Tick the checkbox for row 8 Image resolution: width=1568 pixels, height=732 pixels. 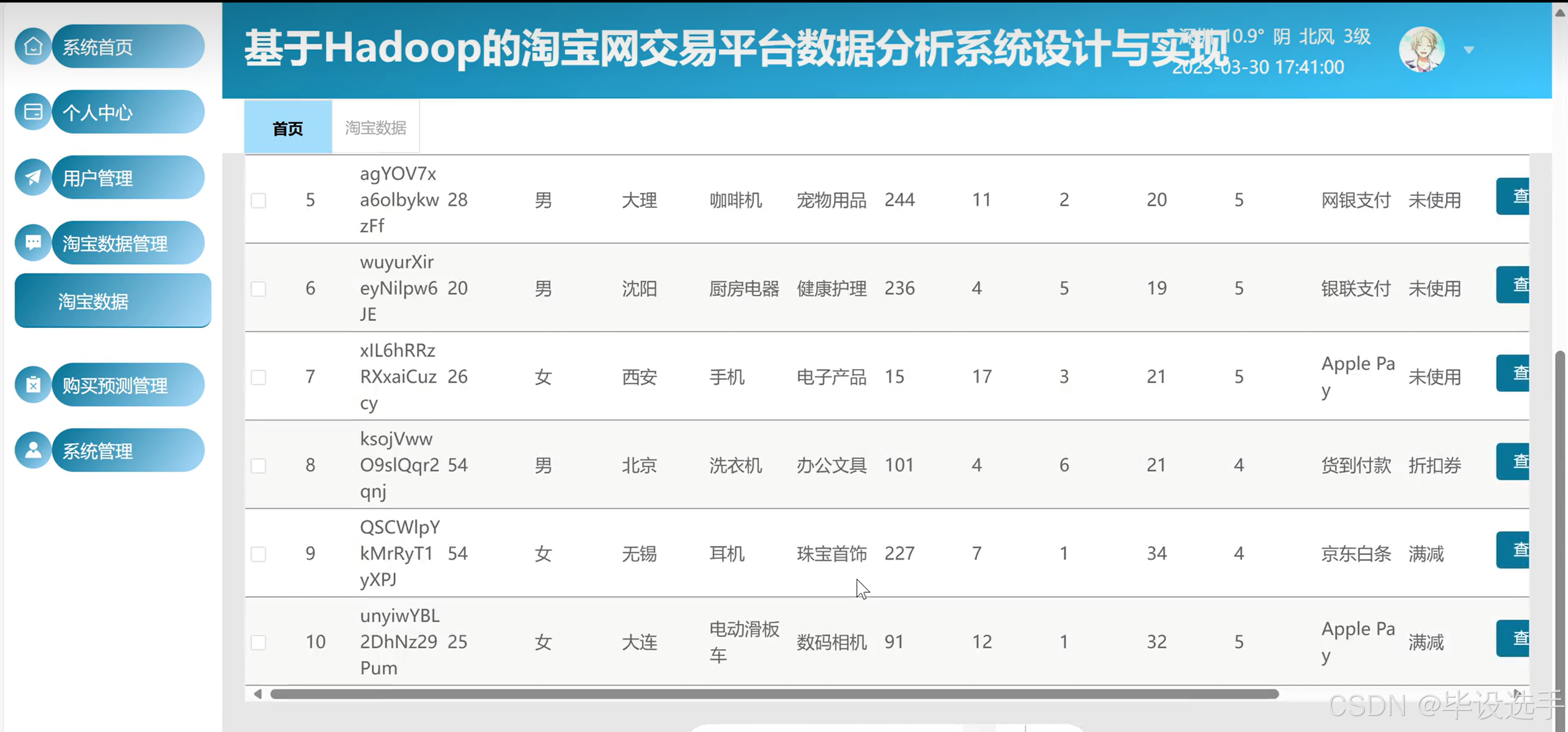point(258,466)
